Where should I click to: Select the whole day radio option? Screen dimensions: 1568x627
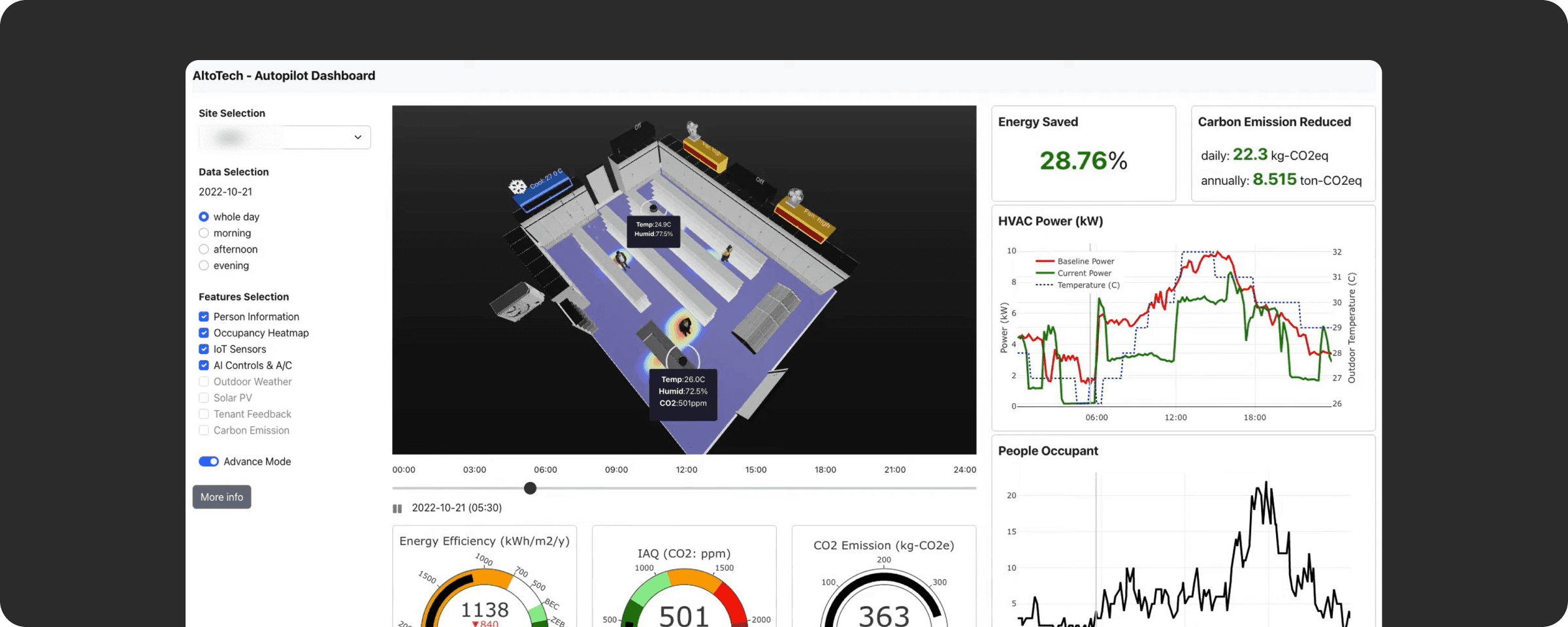(x=204, y=217)
